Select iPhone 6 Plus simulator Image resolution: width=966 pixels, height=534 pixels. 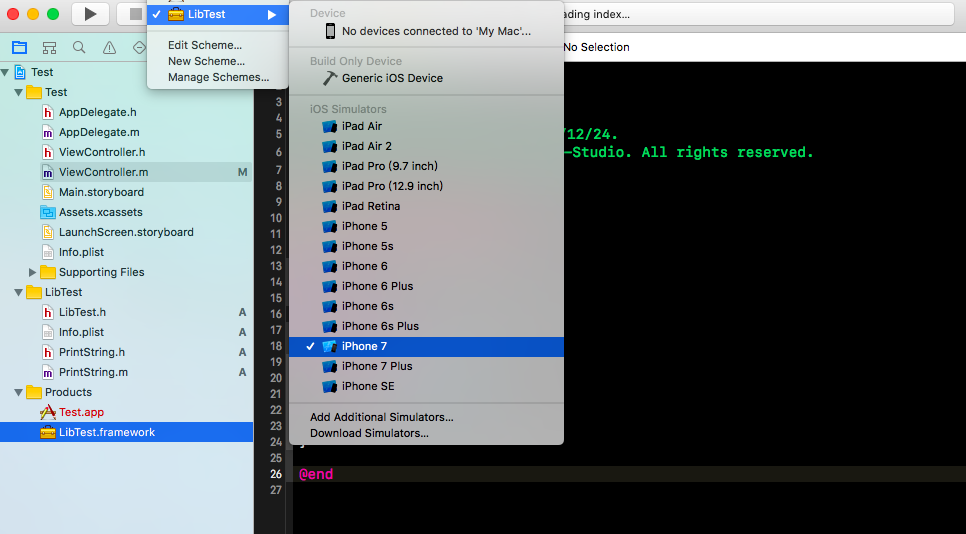(426, 286)
